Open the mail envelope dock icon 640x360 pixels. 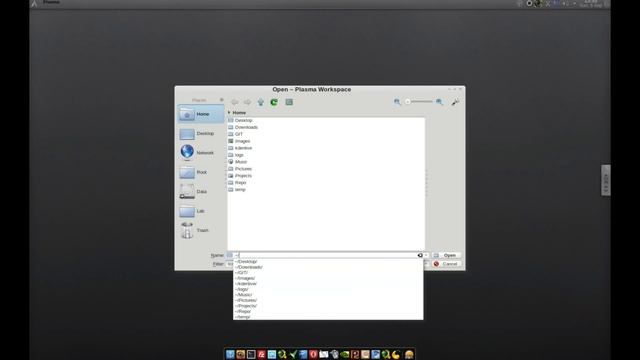(324, 354)
